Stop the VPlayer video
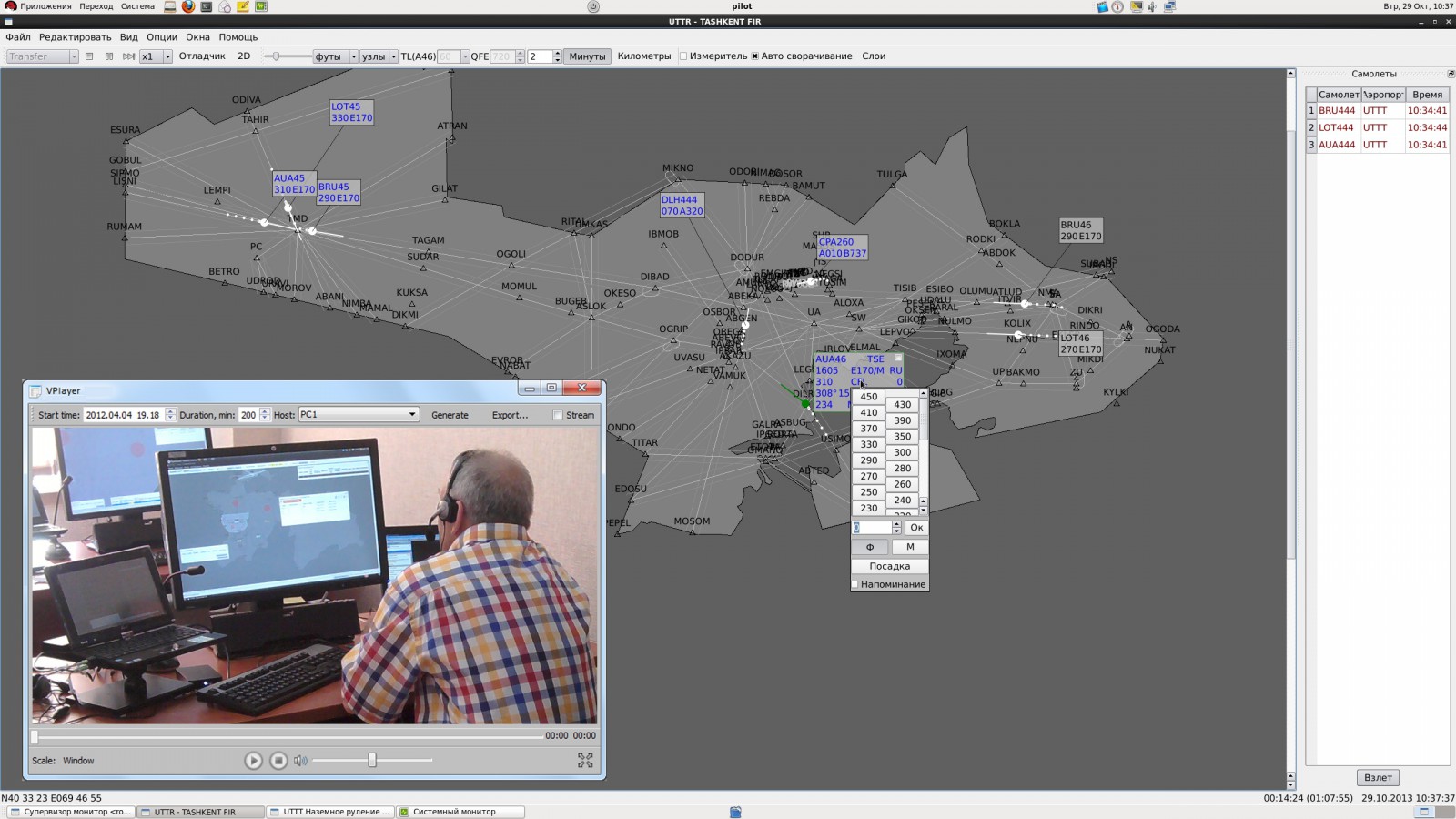 (x=279, y=761)
